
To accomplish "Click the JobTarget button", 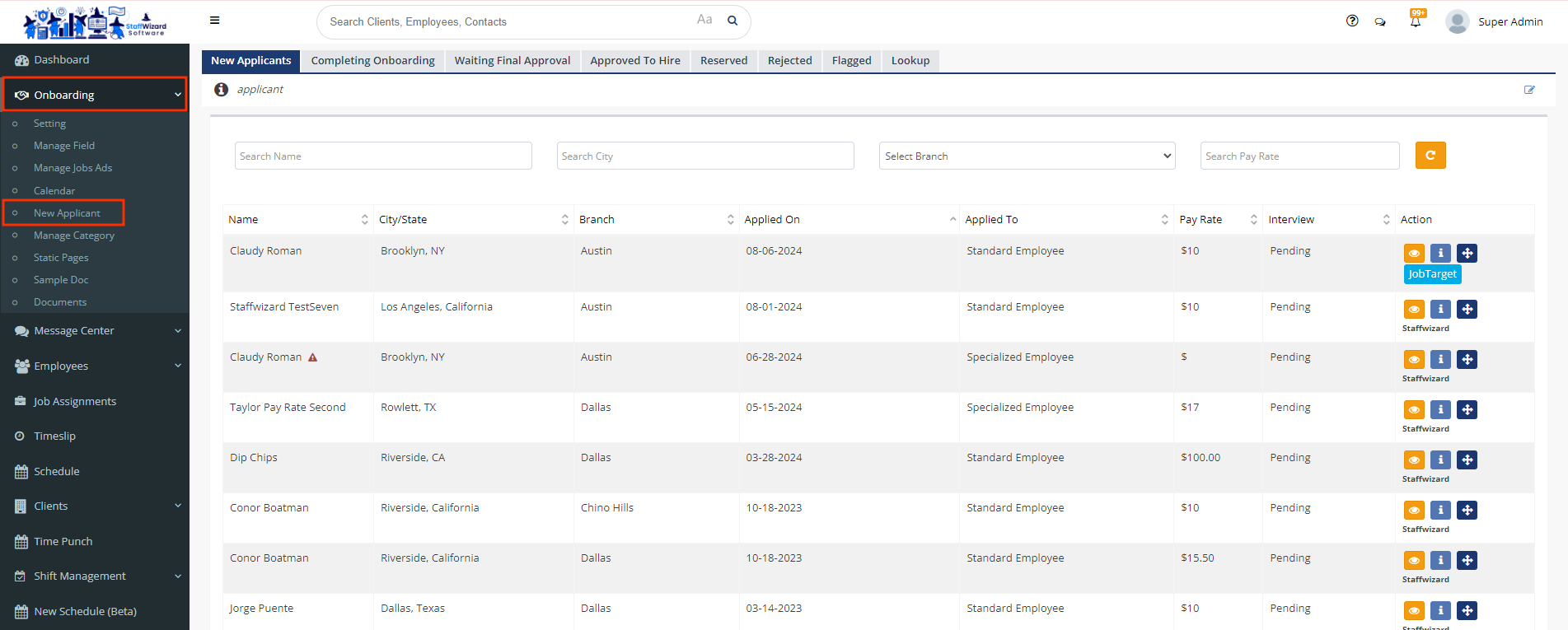I will click(1432, 274).
